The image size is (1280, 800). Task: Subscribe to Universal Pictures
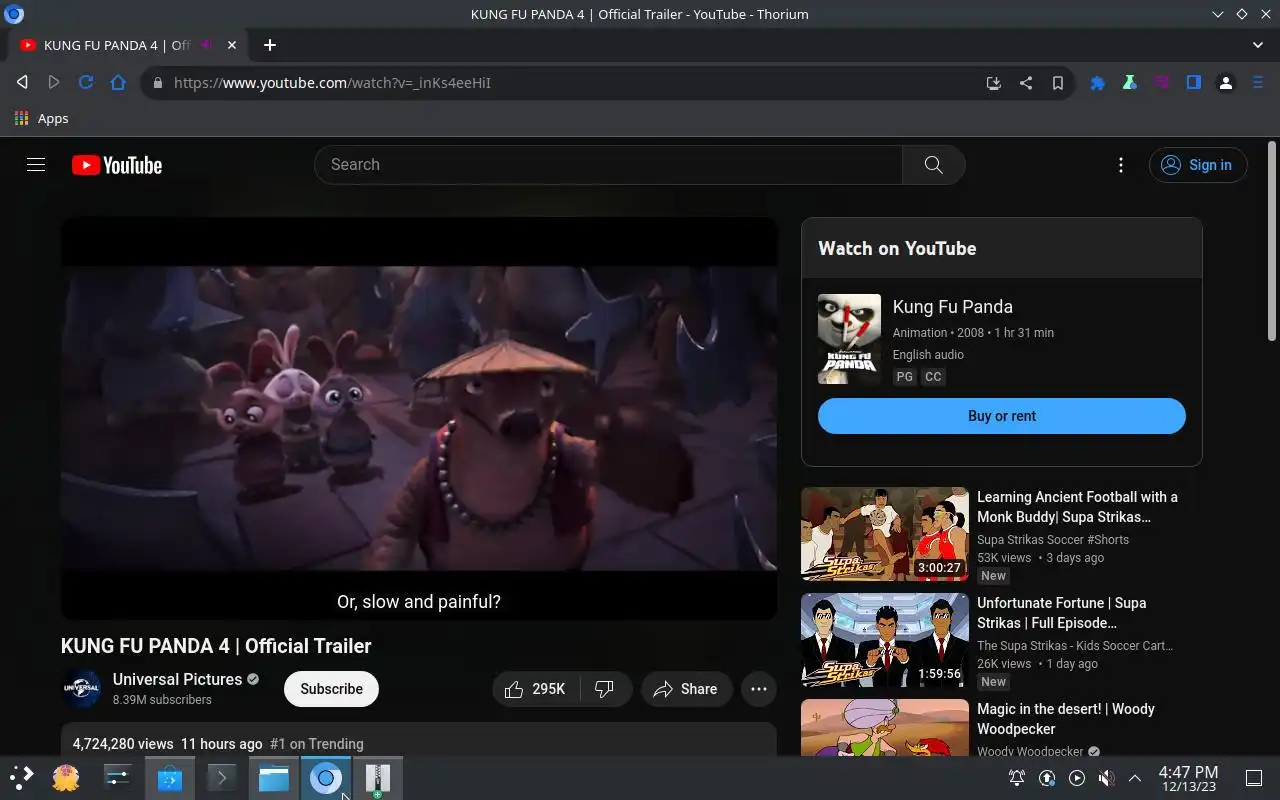(x=331, y=689)
